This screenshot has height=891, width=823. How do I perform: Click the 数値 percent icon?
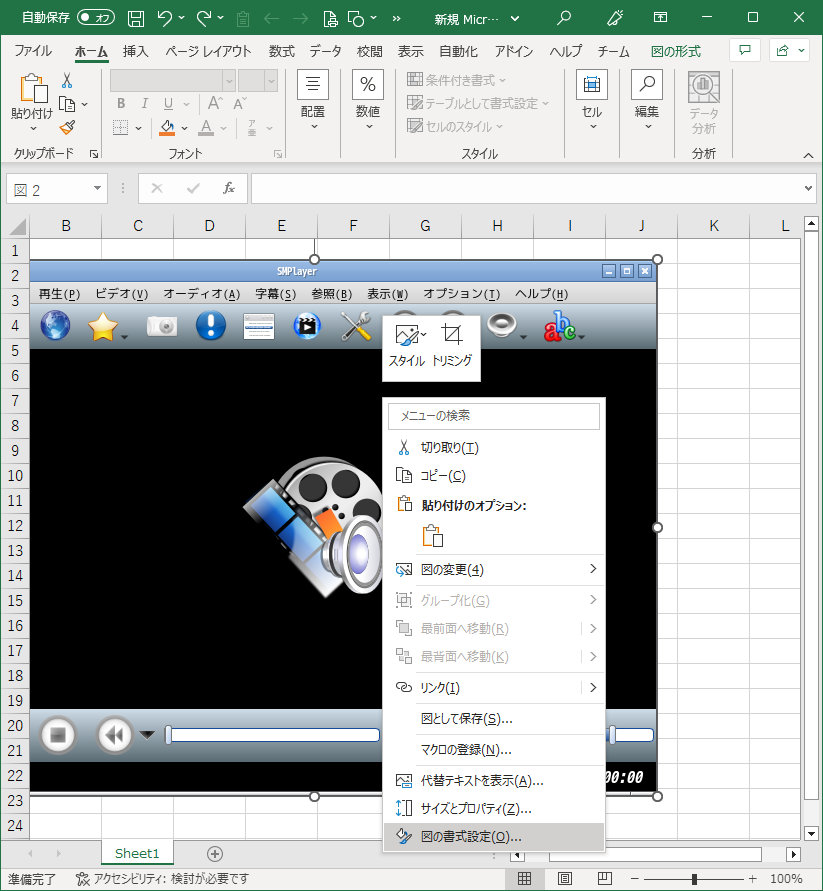368,85
